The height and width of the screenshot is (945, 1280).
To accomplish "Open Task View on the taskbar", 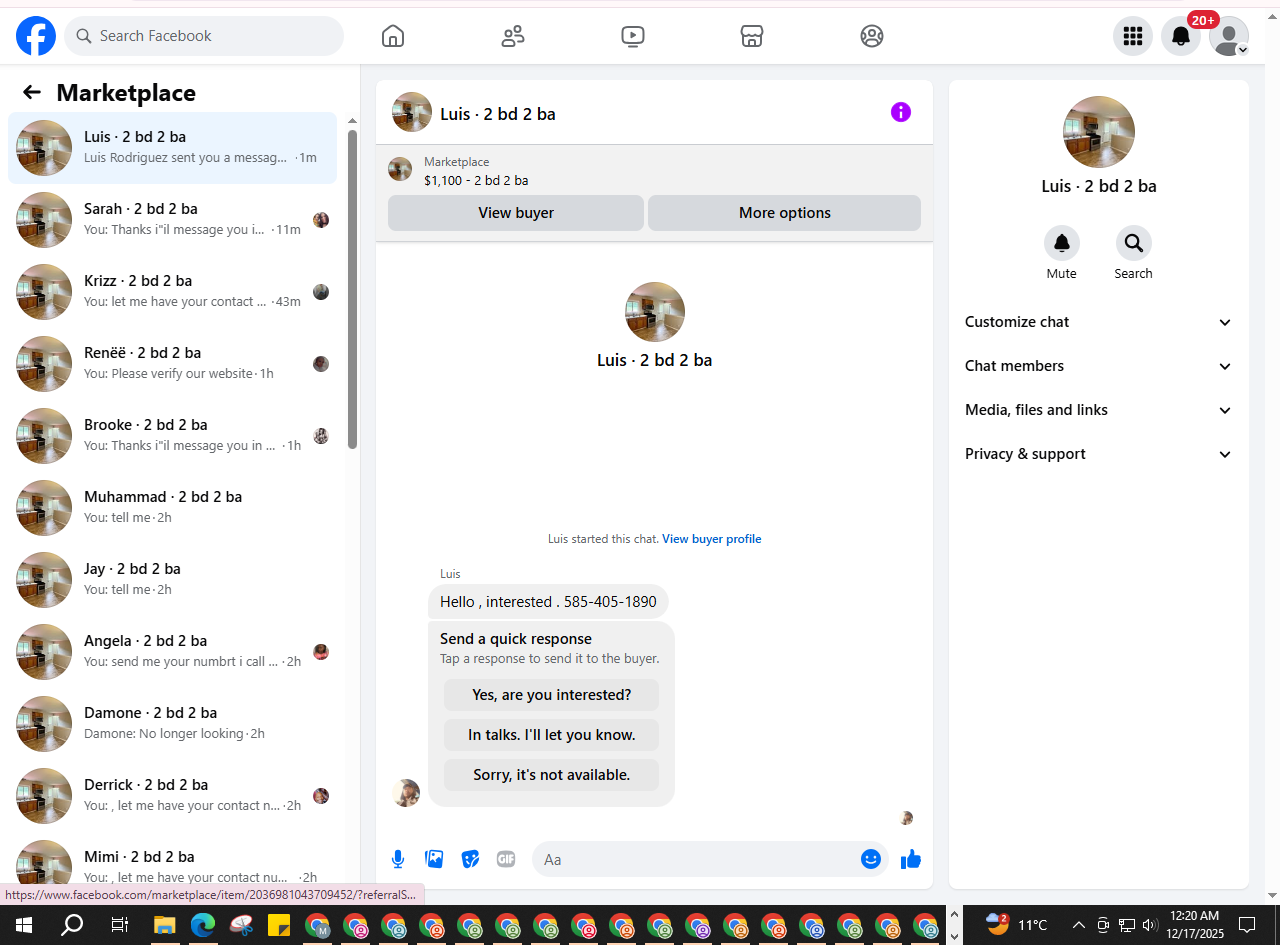I will (119, 925).
